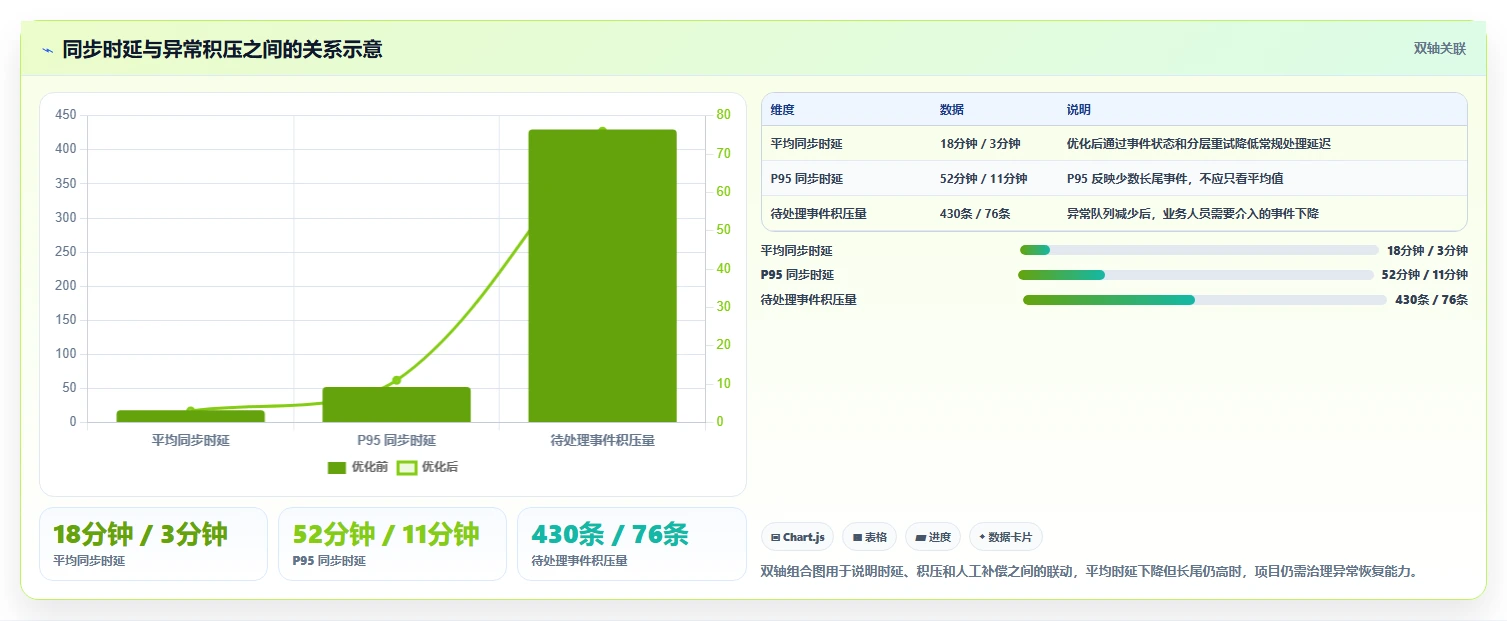Click the P95 同步时延 progress bar

coord(1196,275)
